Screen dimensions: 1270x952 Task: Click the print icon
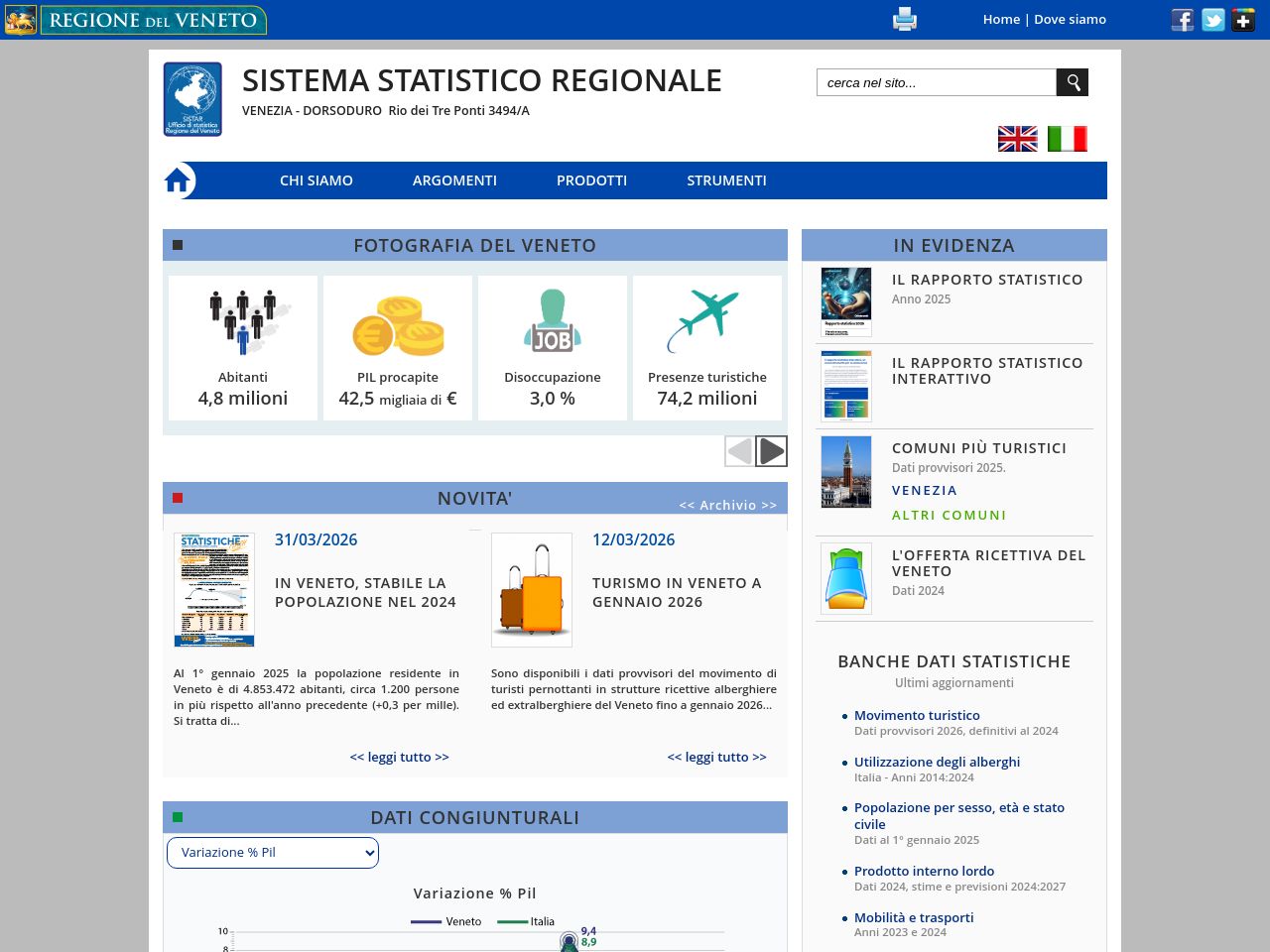[x=904, y=19]
